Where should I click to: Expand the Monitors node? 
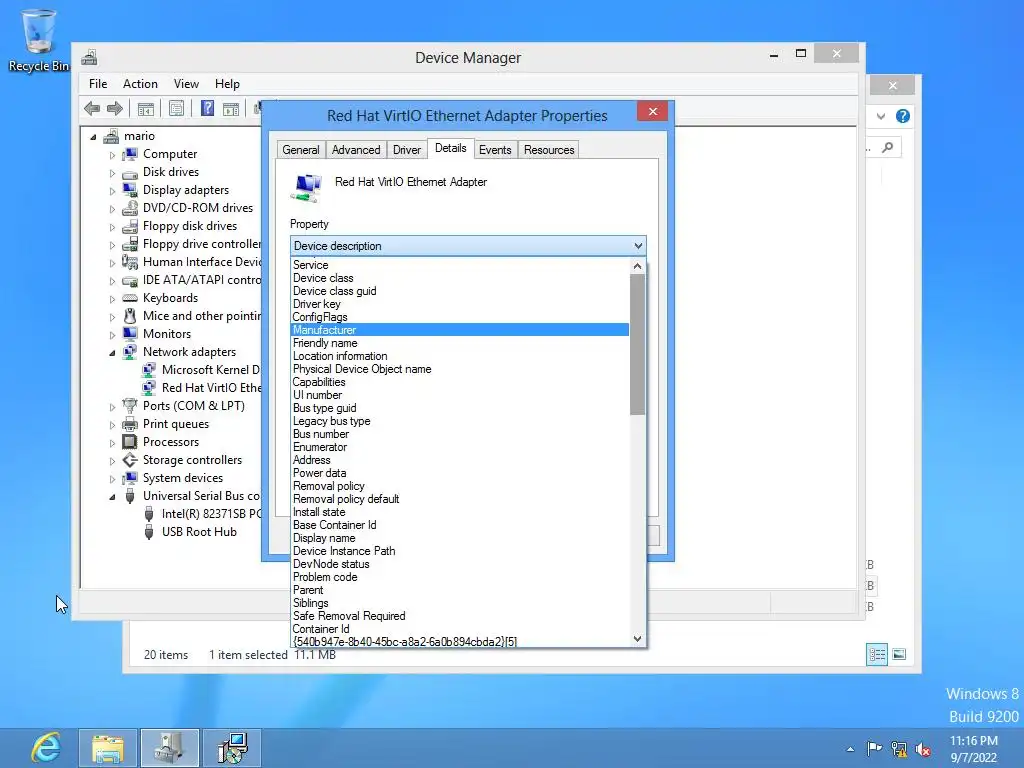[x=112, y=335]
